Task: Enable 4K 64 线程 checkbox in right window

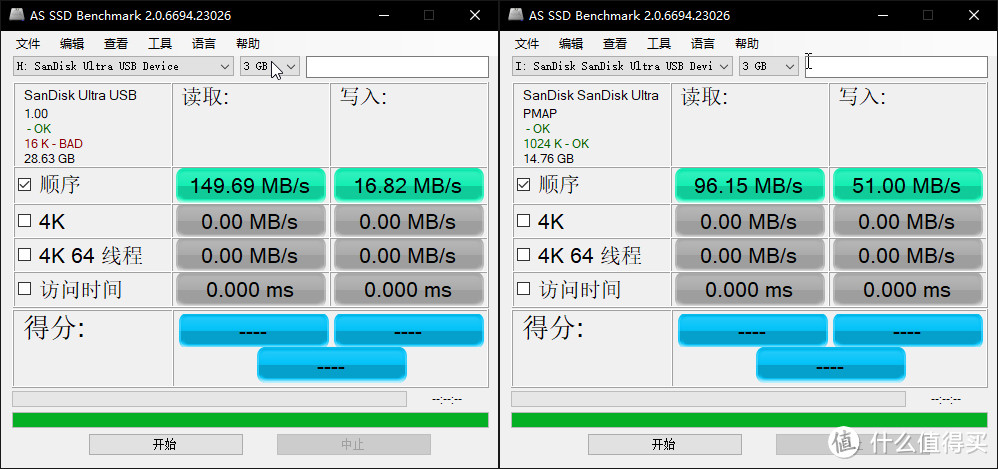Action: (523, 255)
